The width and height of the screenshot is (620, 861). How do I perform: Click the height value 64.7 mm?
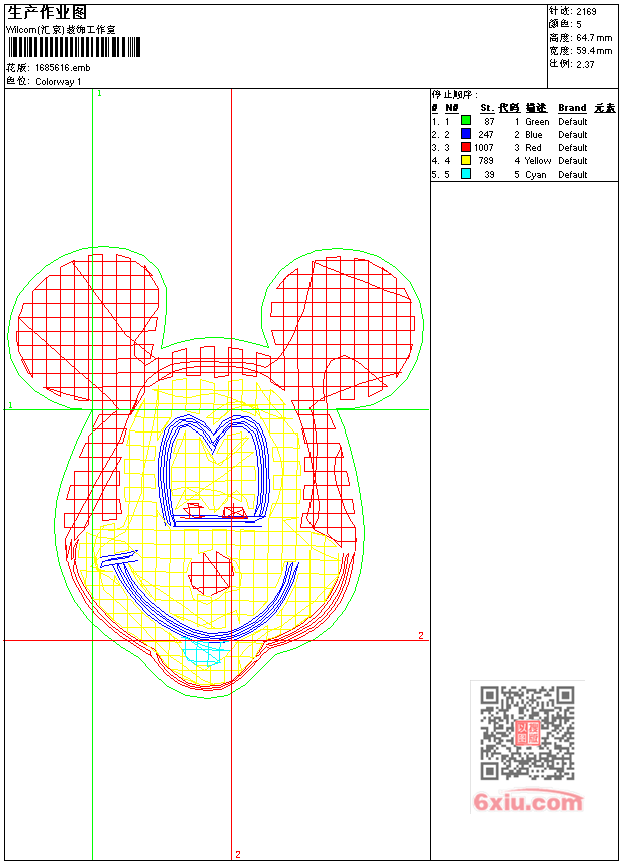pyautogui.click(x=594, y=37)
